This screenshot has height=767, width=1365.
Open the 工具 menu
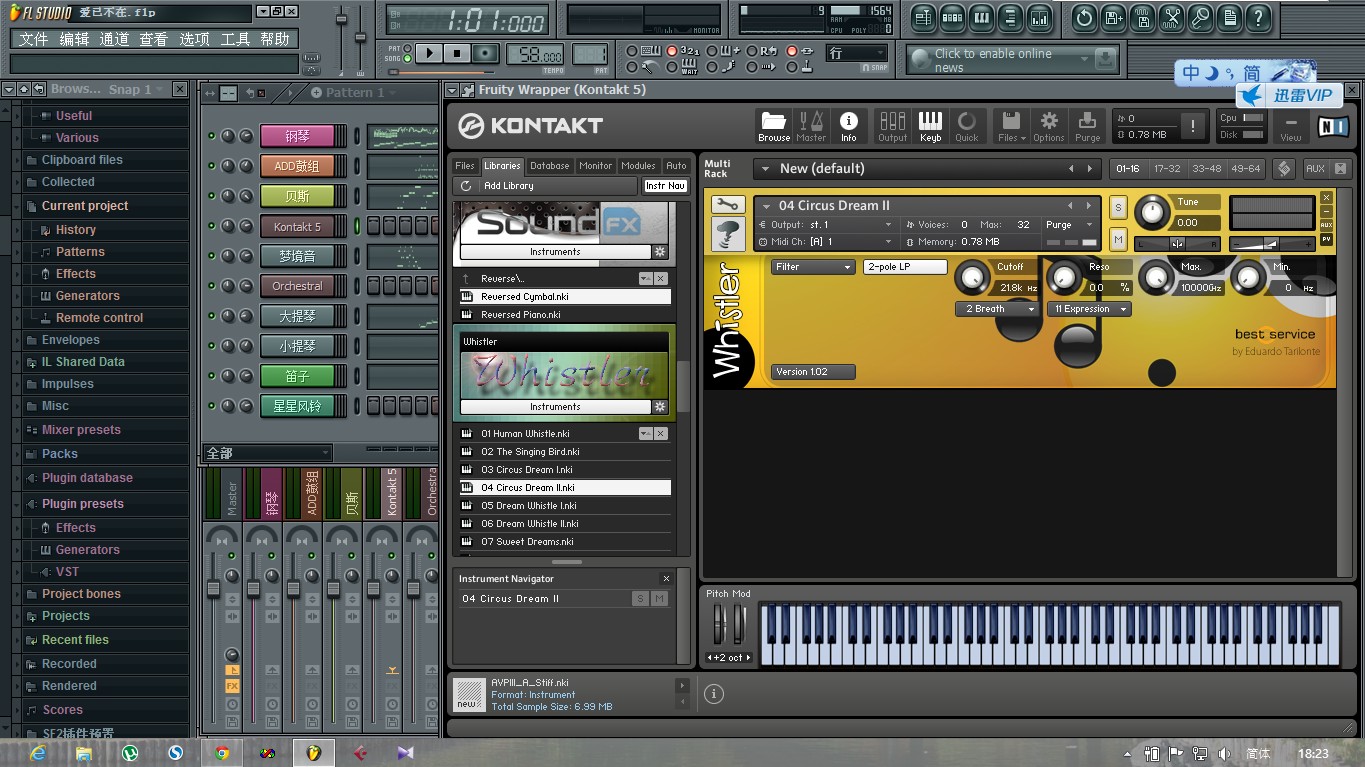235,39
